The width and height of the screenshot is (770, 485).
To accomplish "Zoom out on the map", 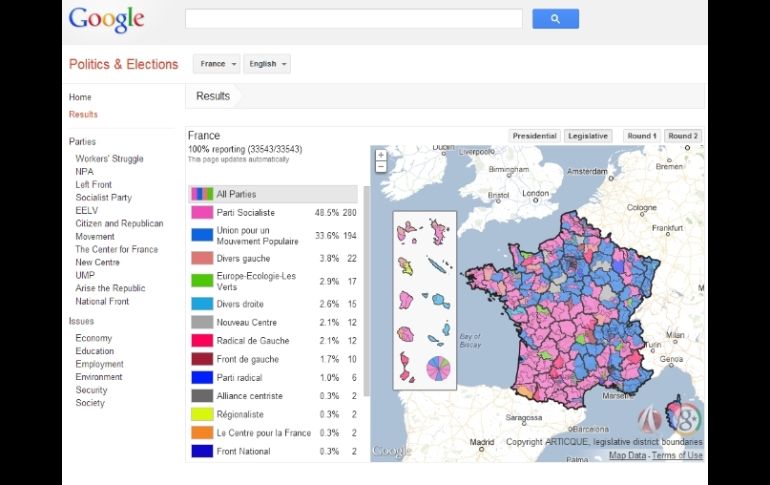I will coord(380,167).
